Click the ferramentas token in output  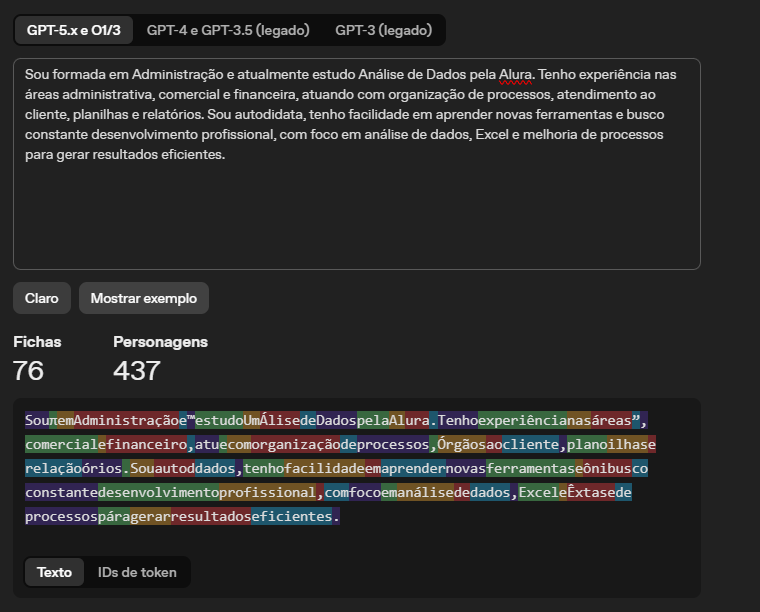531,469
